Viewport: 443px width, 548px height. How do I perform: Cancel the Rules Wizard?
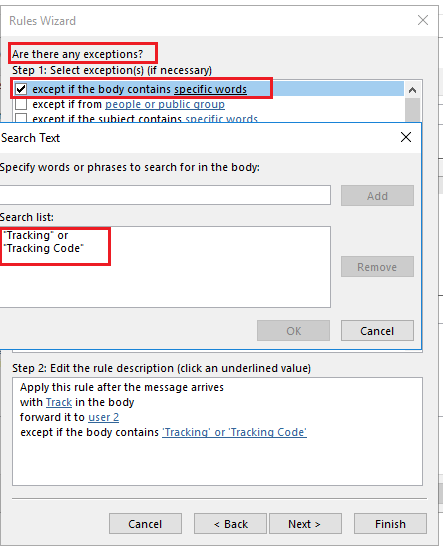[145, 524]
